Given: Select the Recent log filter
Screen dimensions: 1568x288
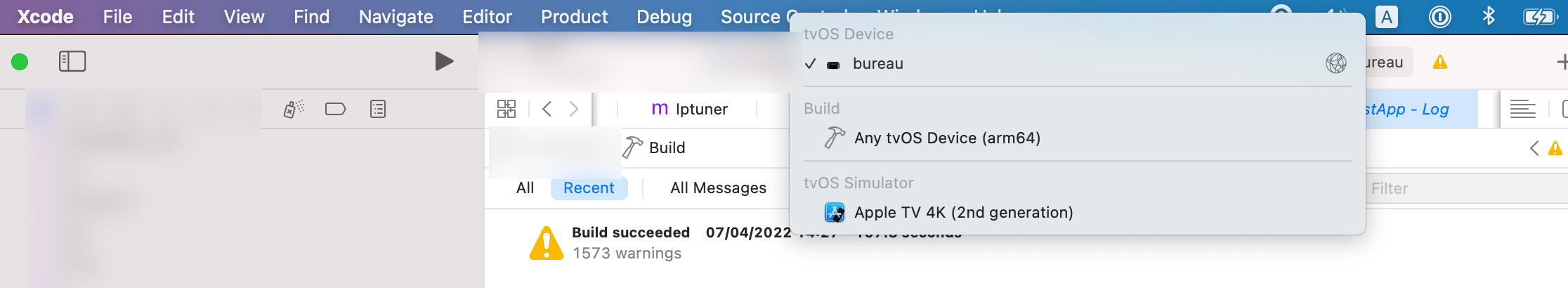Looking at the screenshot, I should [x=589, y=188].
